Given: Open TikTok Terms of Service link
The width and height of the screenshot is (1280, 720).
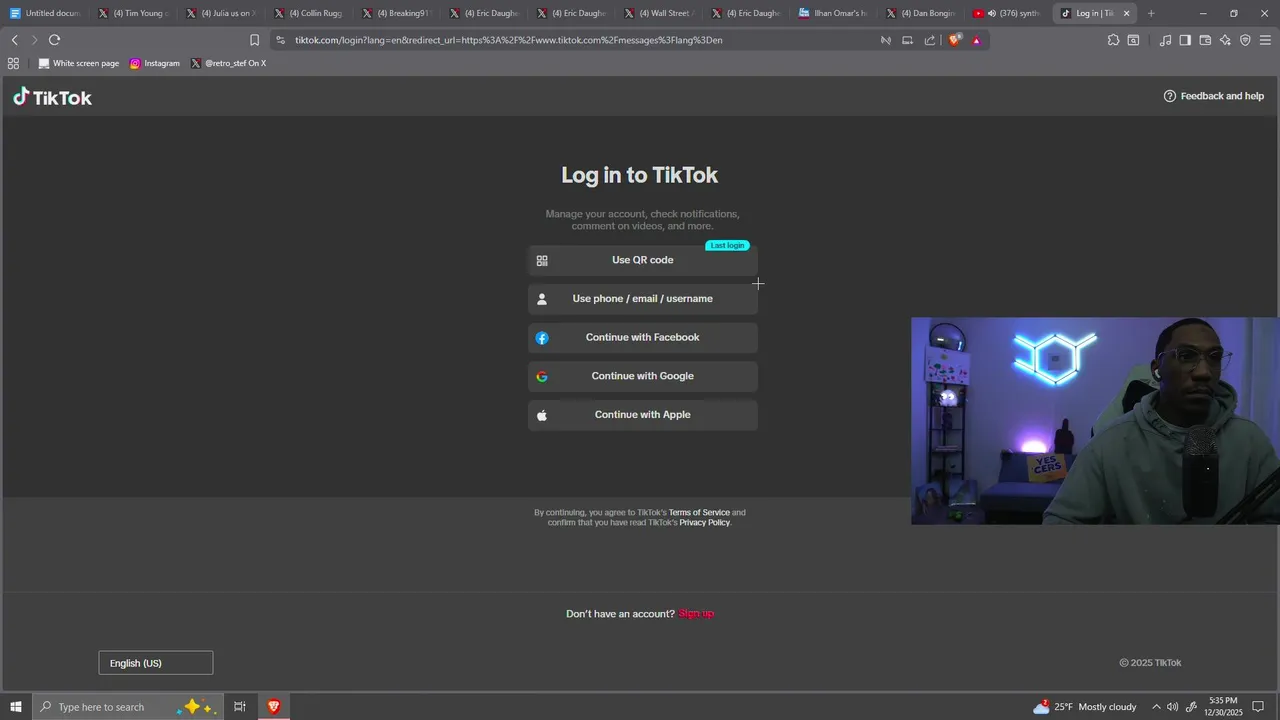Looking at the screenshot, I should 699,513.
